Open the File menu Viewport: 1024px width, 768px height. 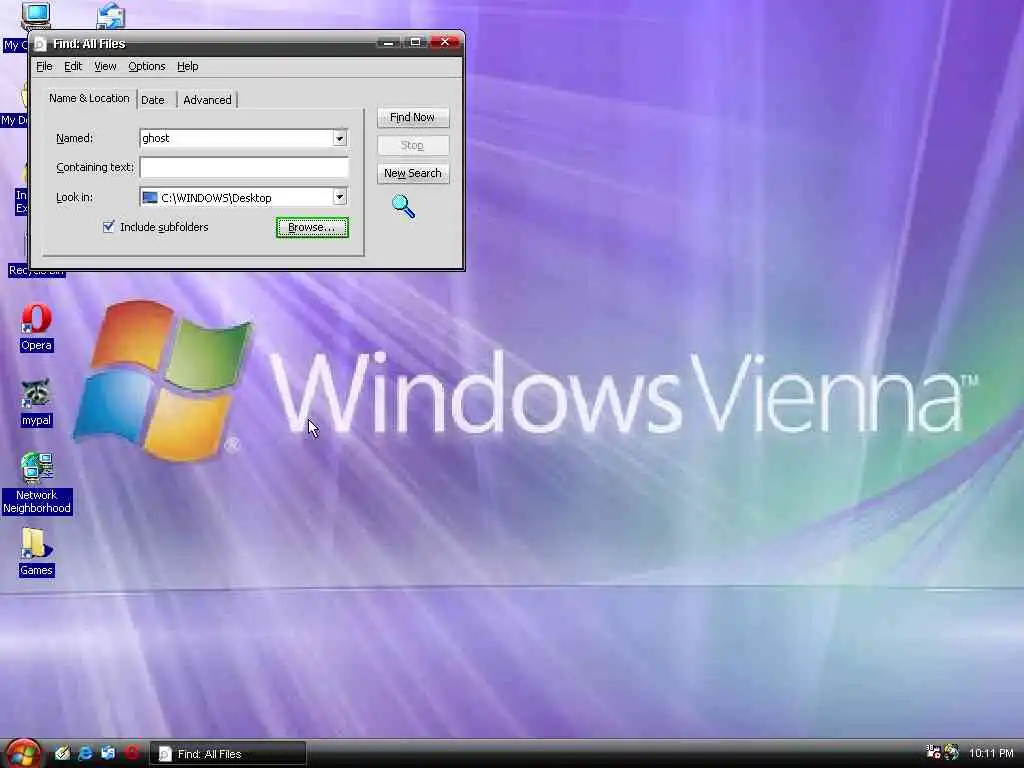pos(44,66)
